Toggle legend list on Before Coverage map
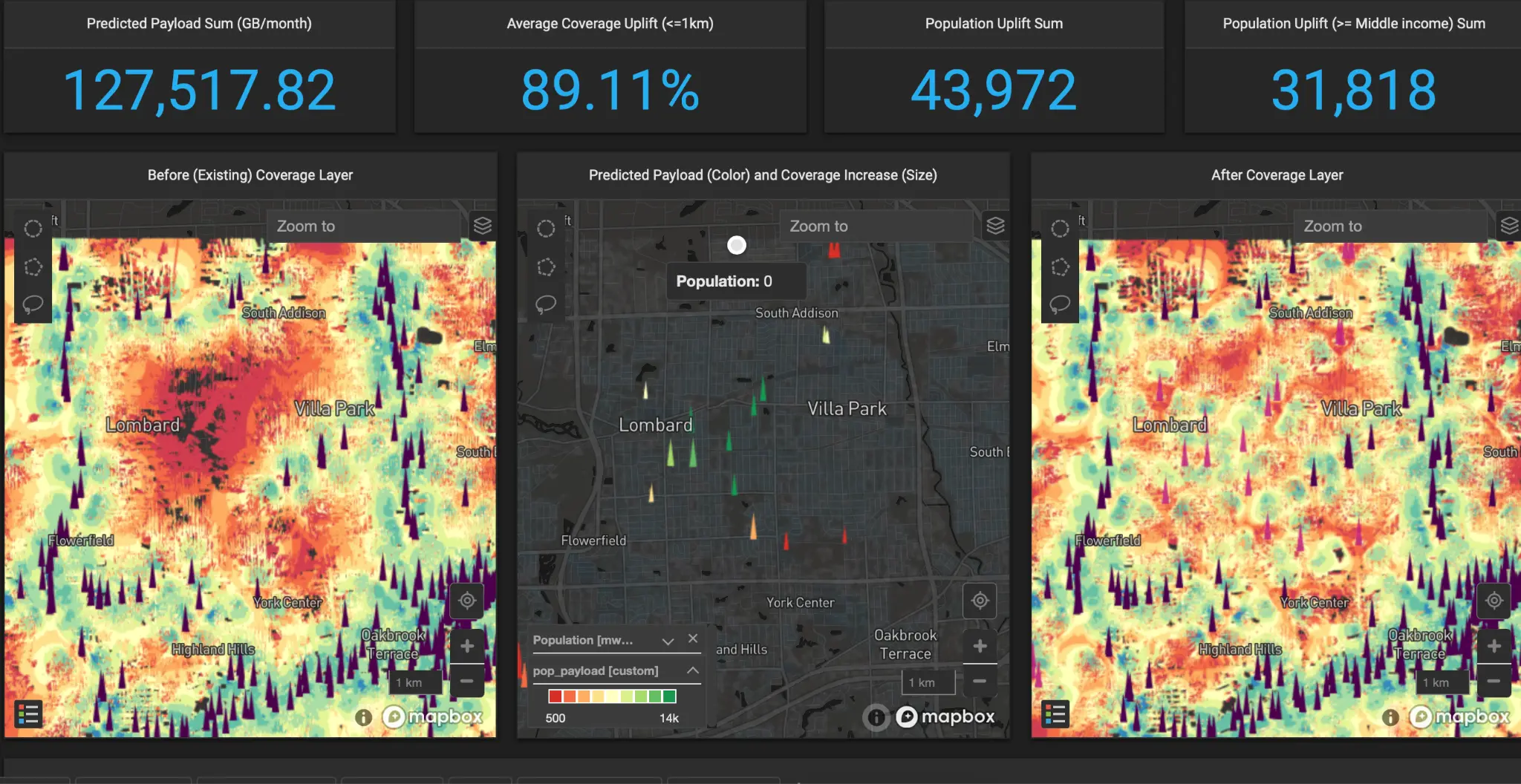This screenshot has height=784, width=1521. pyautogui.click(x=28, y=714)
